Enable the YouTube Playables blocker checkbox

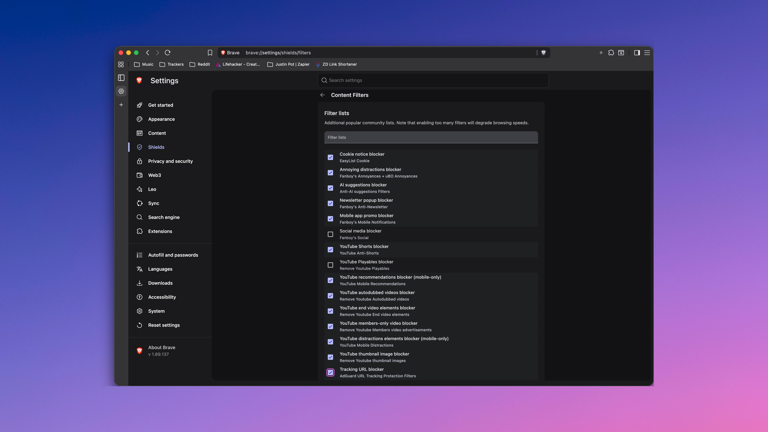pos(331,265)
